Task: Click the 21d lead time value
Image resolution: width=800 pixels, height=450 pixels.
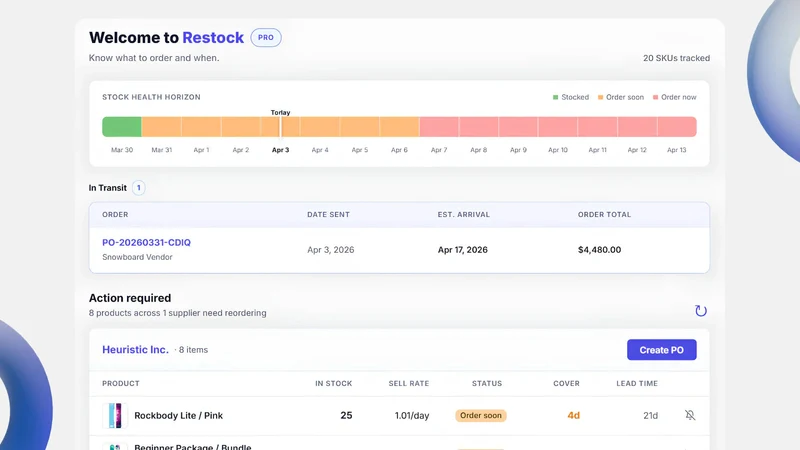Action: 651,416
